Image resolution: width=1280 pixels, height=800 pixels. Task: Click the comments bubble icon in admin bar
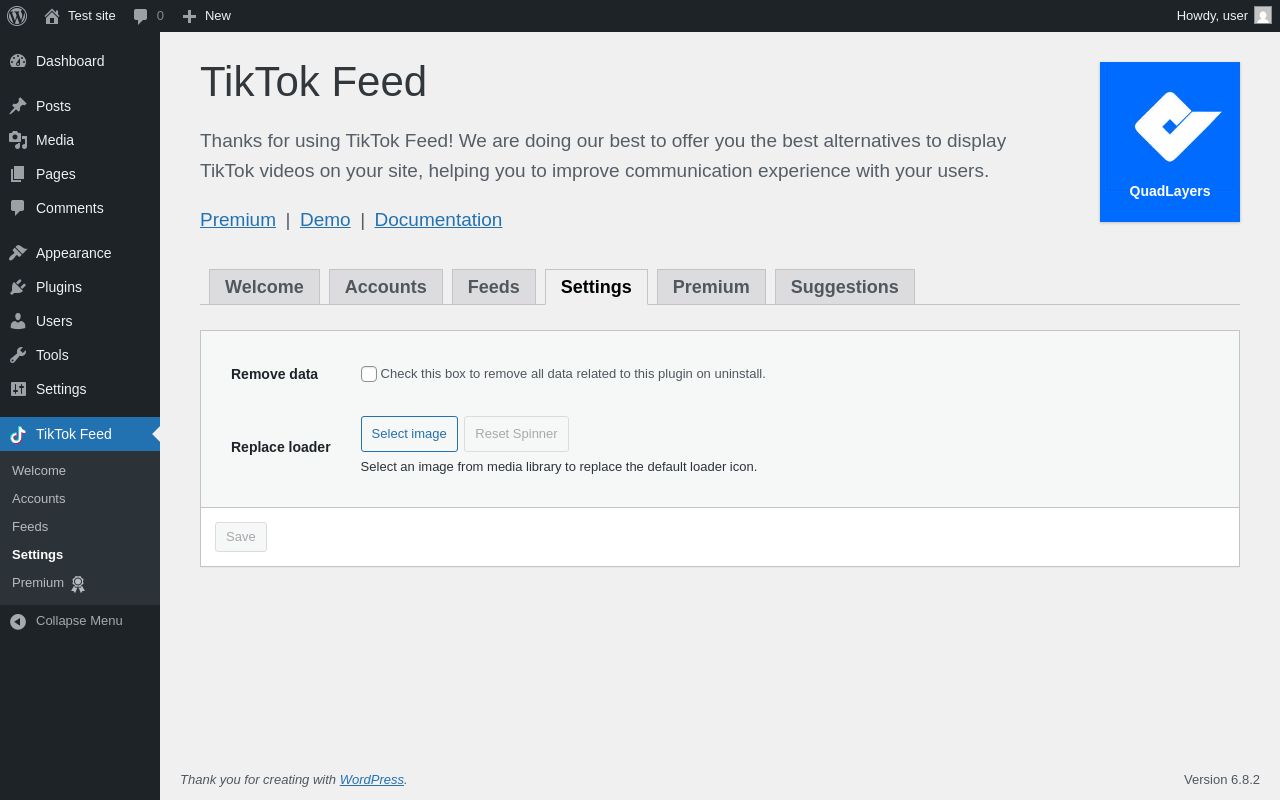coord(141,16)
